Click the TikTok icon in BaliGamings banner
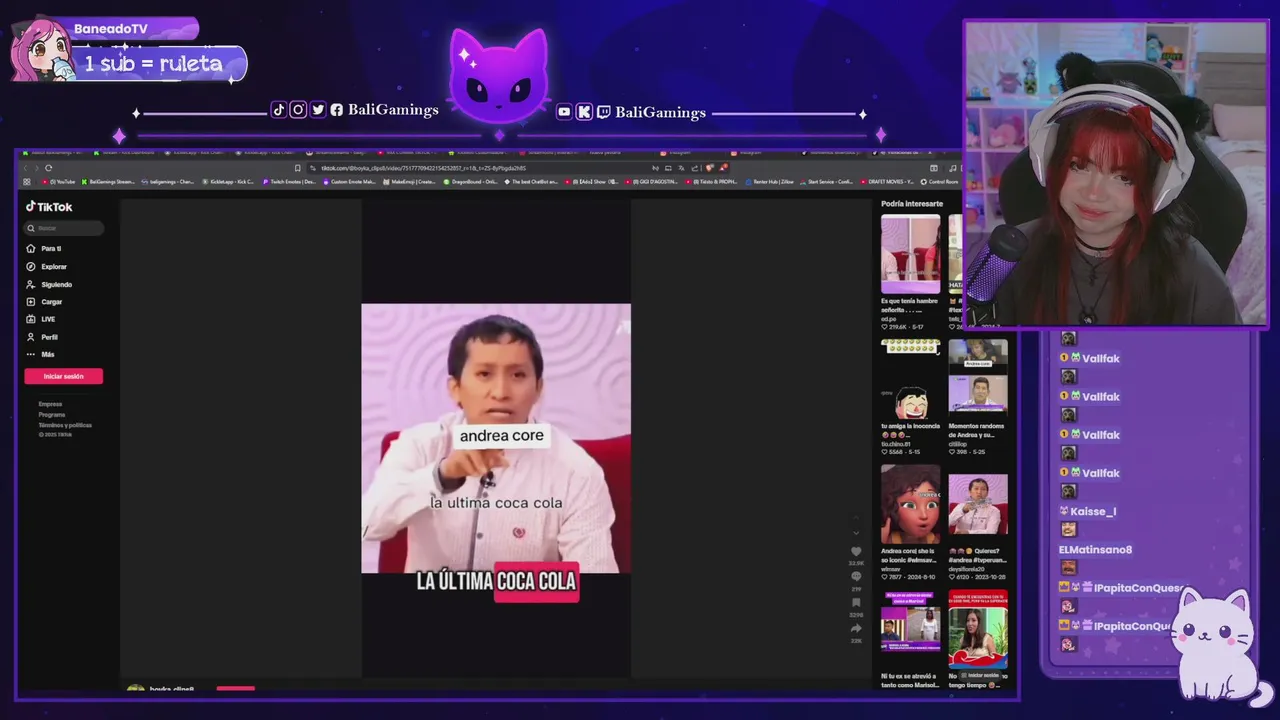Screen dimensions: 1280x720 (279, 110)
